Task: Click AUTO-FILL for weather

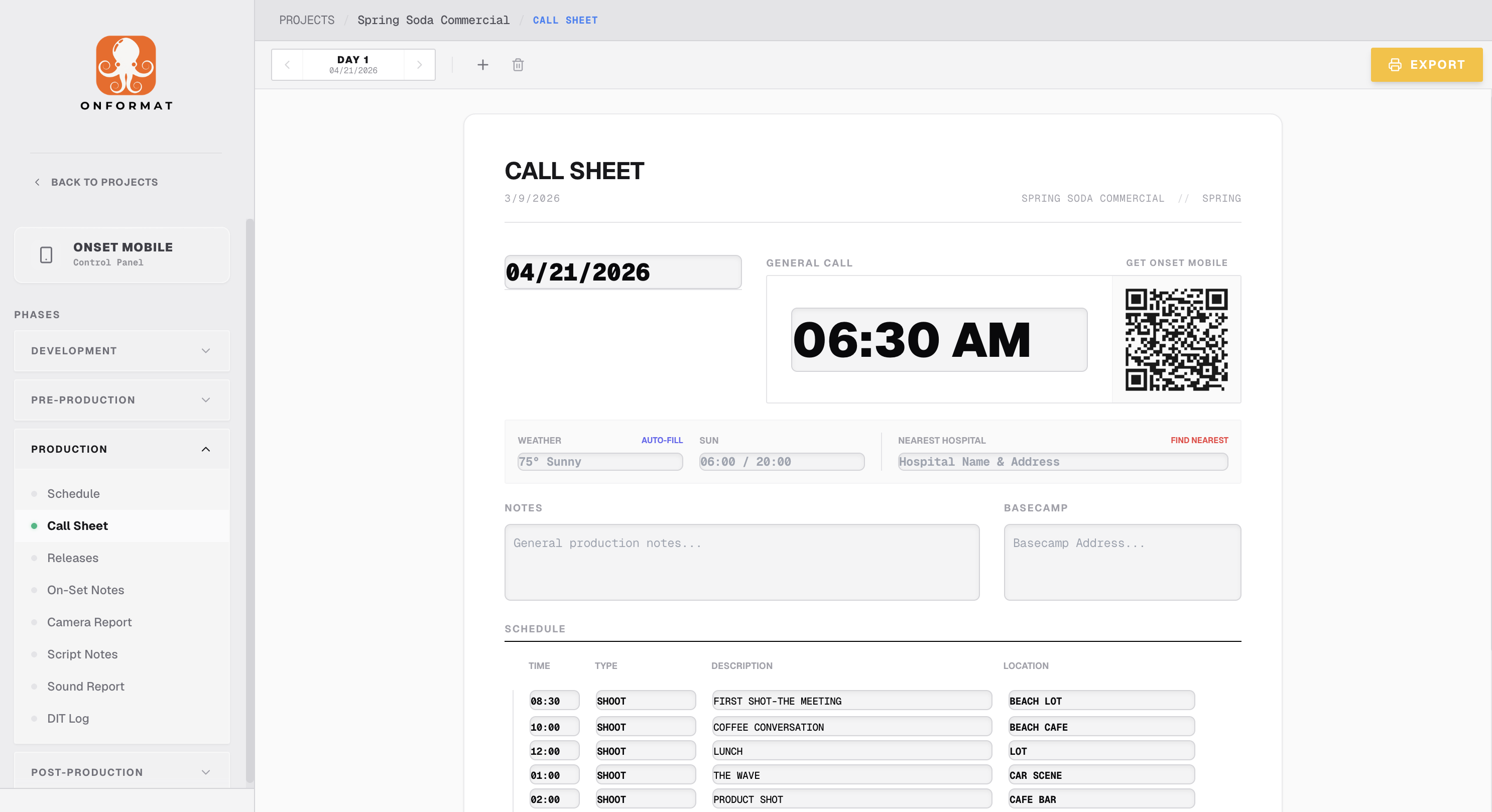Action: (x=662, y=440)
